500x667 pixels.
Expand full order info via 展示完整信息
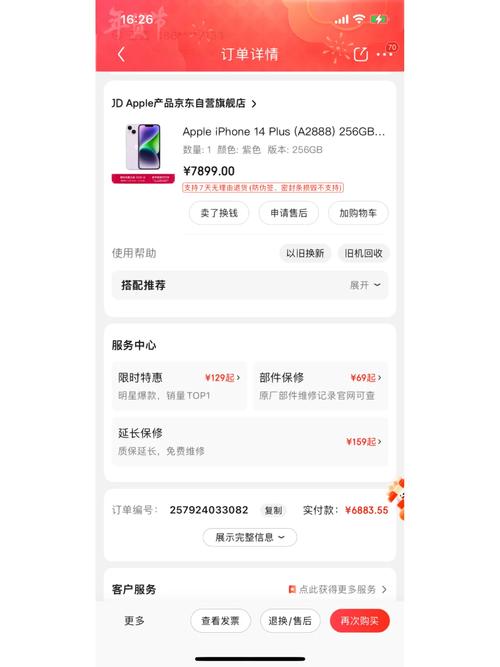250,537
